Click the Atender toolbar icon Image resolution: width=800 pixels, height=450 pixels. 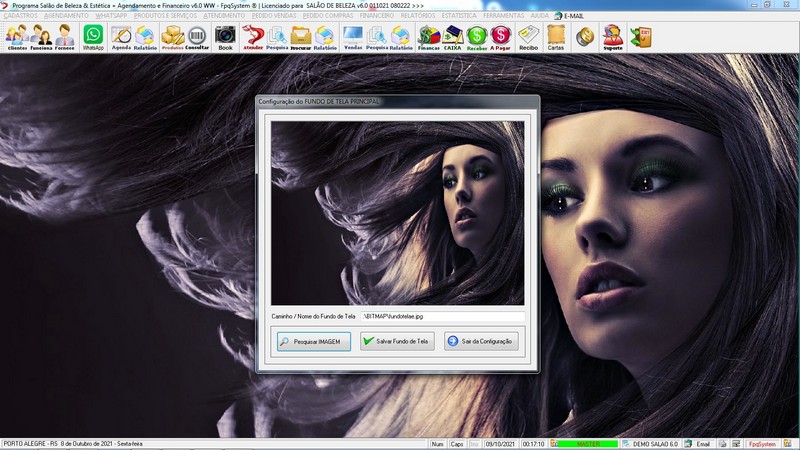click(x=253, y=37)
